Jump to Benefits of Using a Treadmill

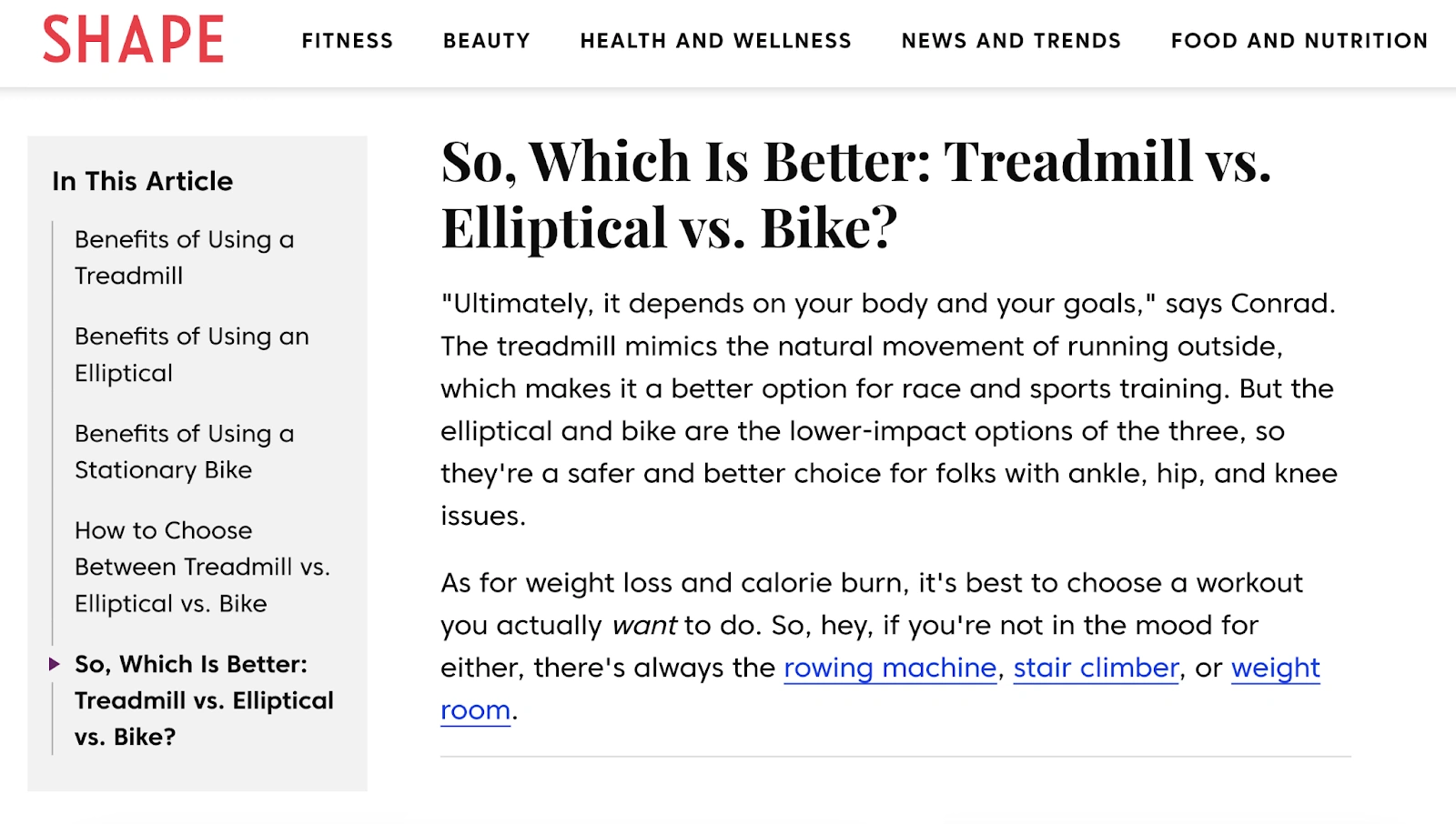(185, 257)
